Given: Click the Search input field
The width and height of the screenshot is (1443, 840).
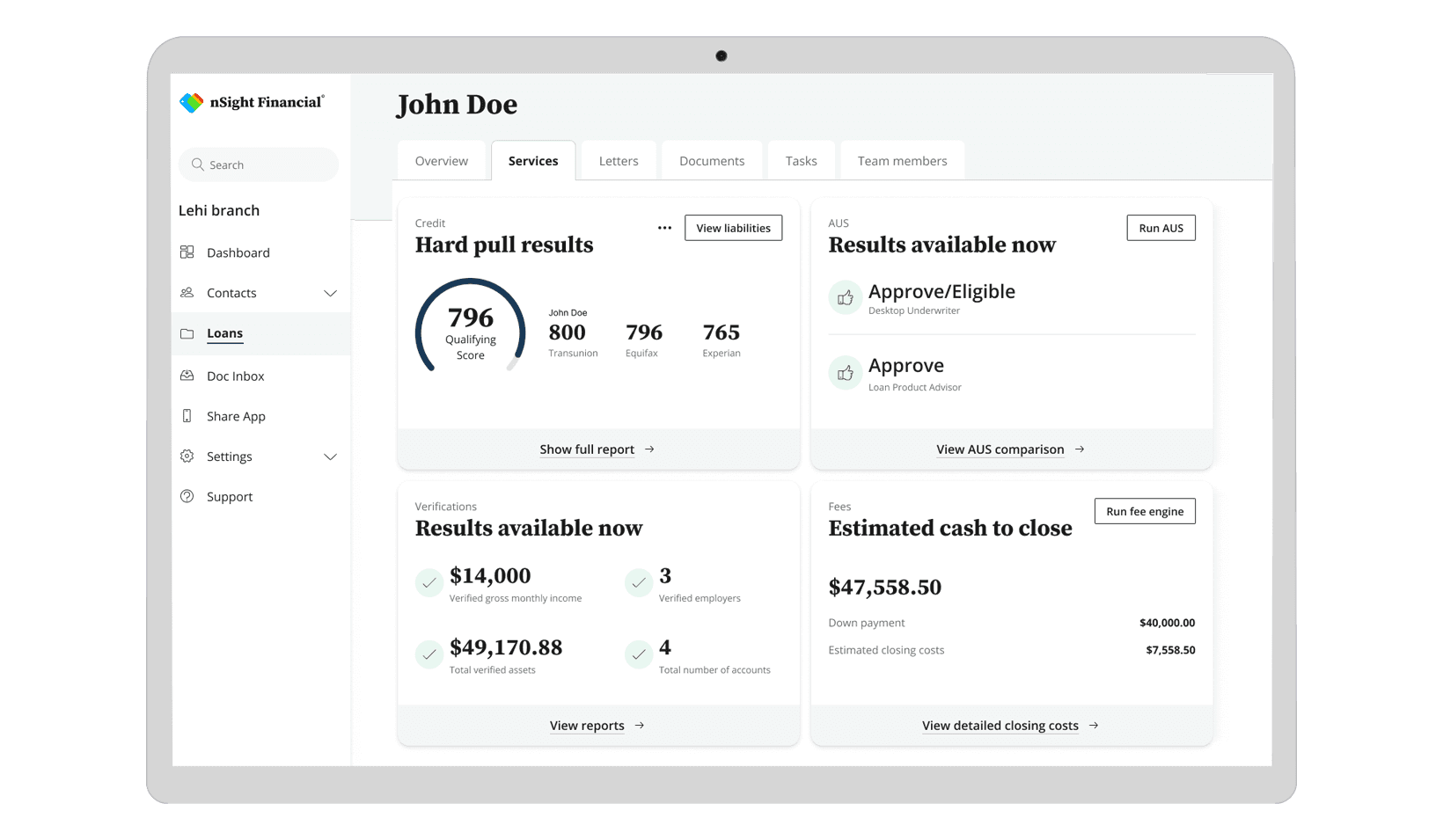Looking at the screenshot, I should 259,165.
